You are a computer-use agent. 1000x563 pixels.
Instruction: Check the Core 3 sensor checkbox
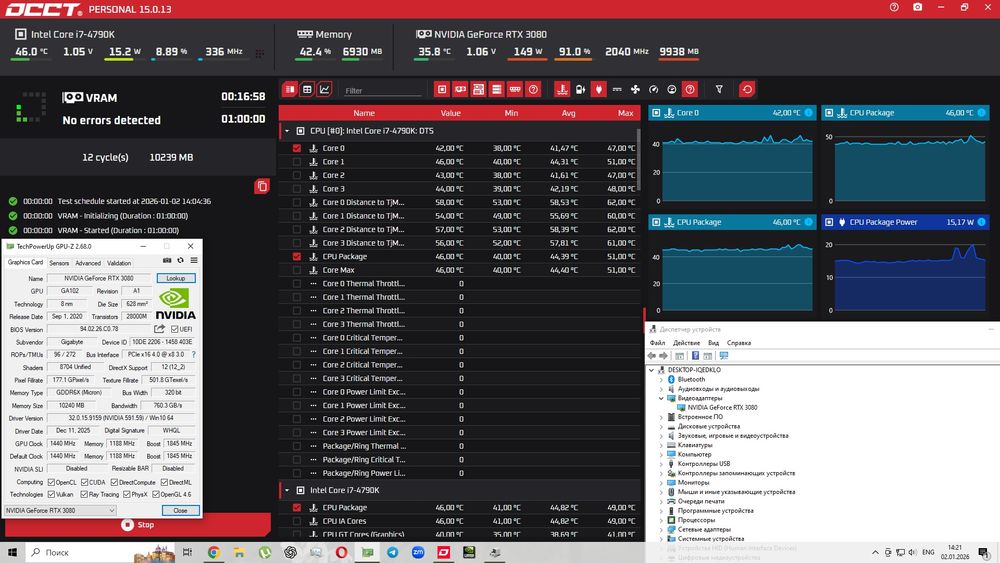(x=297, y=189)
